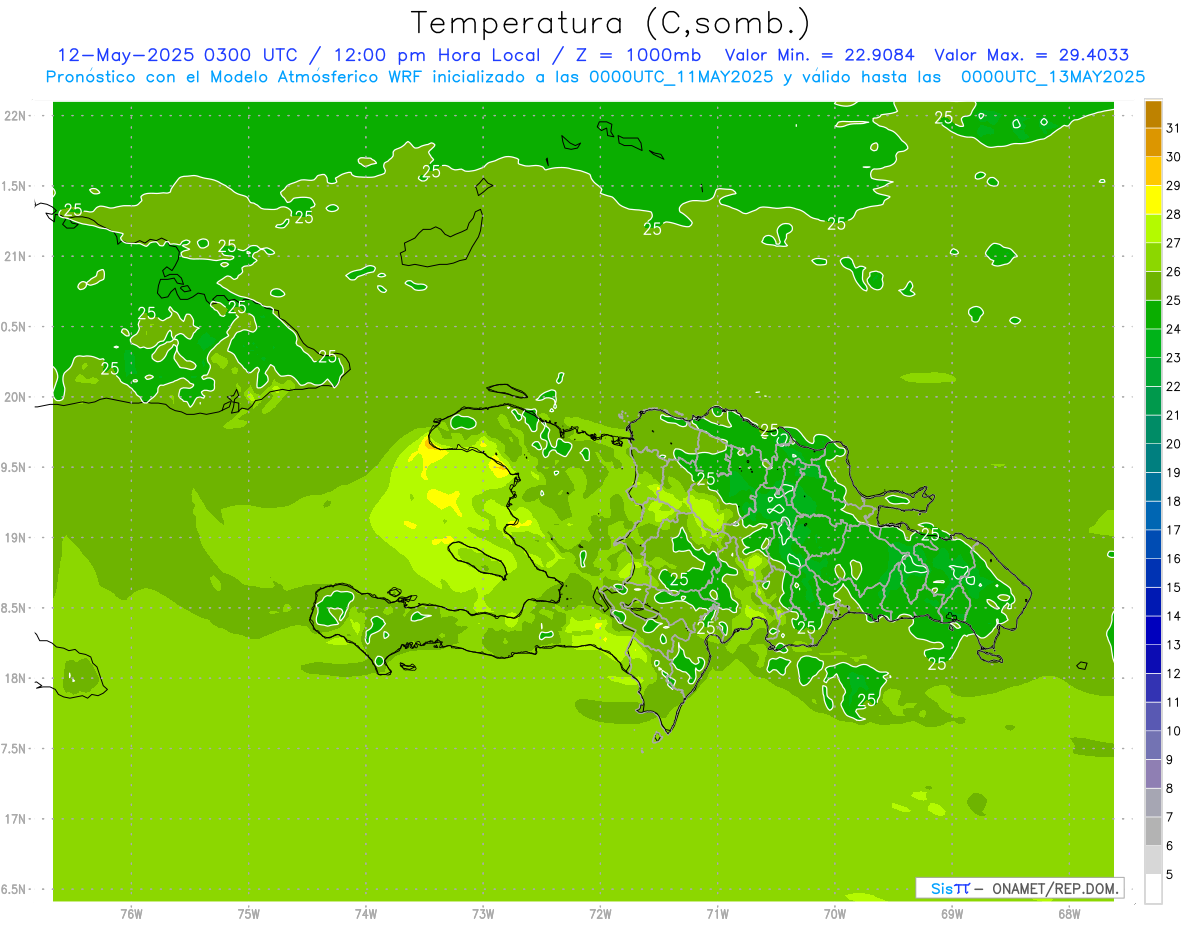
Task: Select the "12-May-2025 0300 UTC" timestamp text
Action: click(177, 55)
